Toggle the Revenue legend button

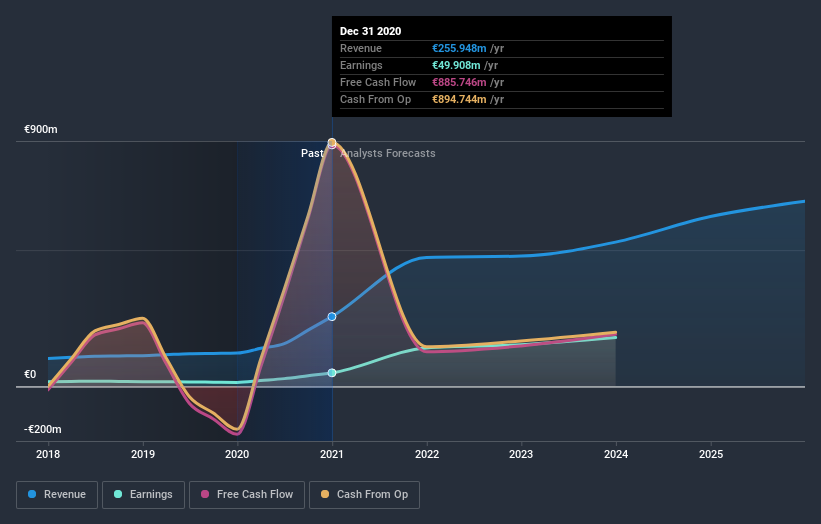pos(57,495)
